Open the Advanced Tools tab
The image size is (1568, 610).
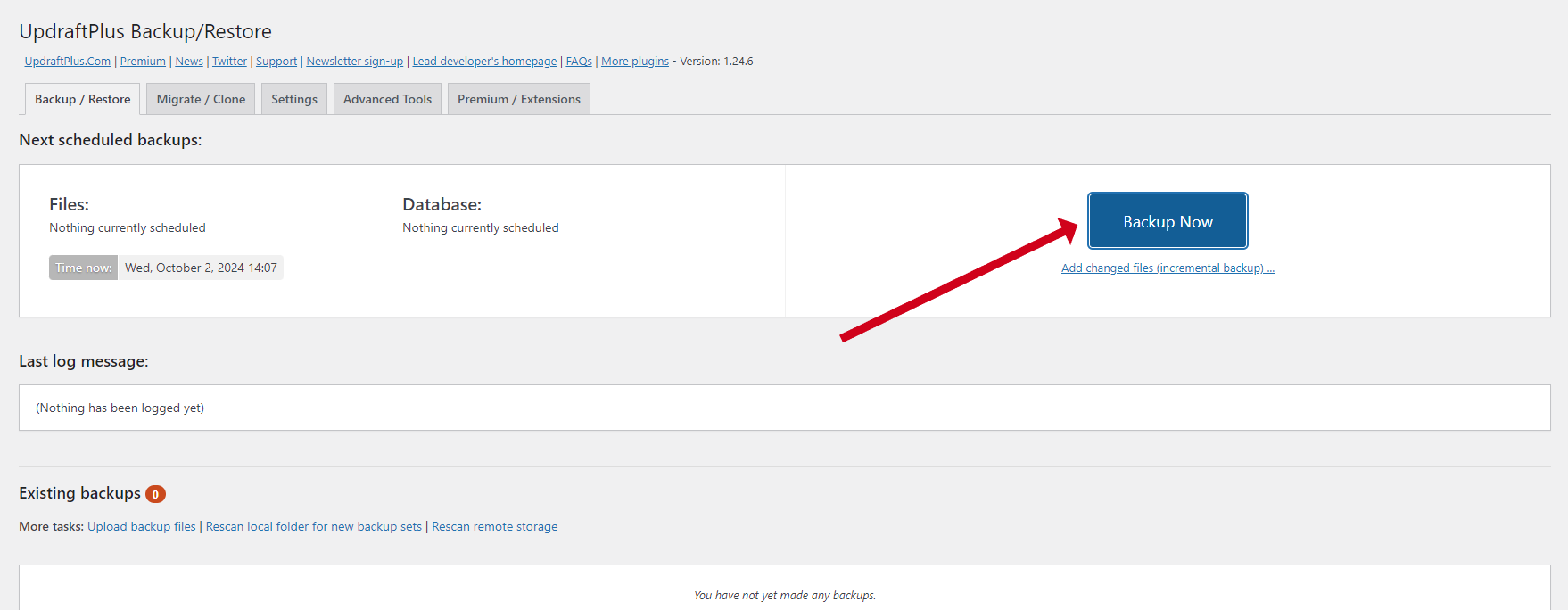[387, 99]
